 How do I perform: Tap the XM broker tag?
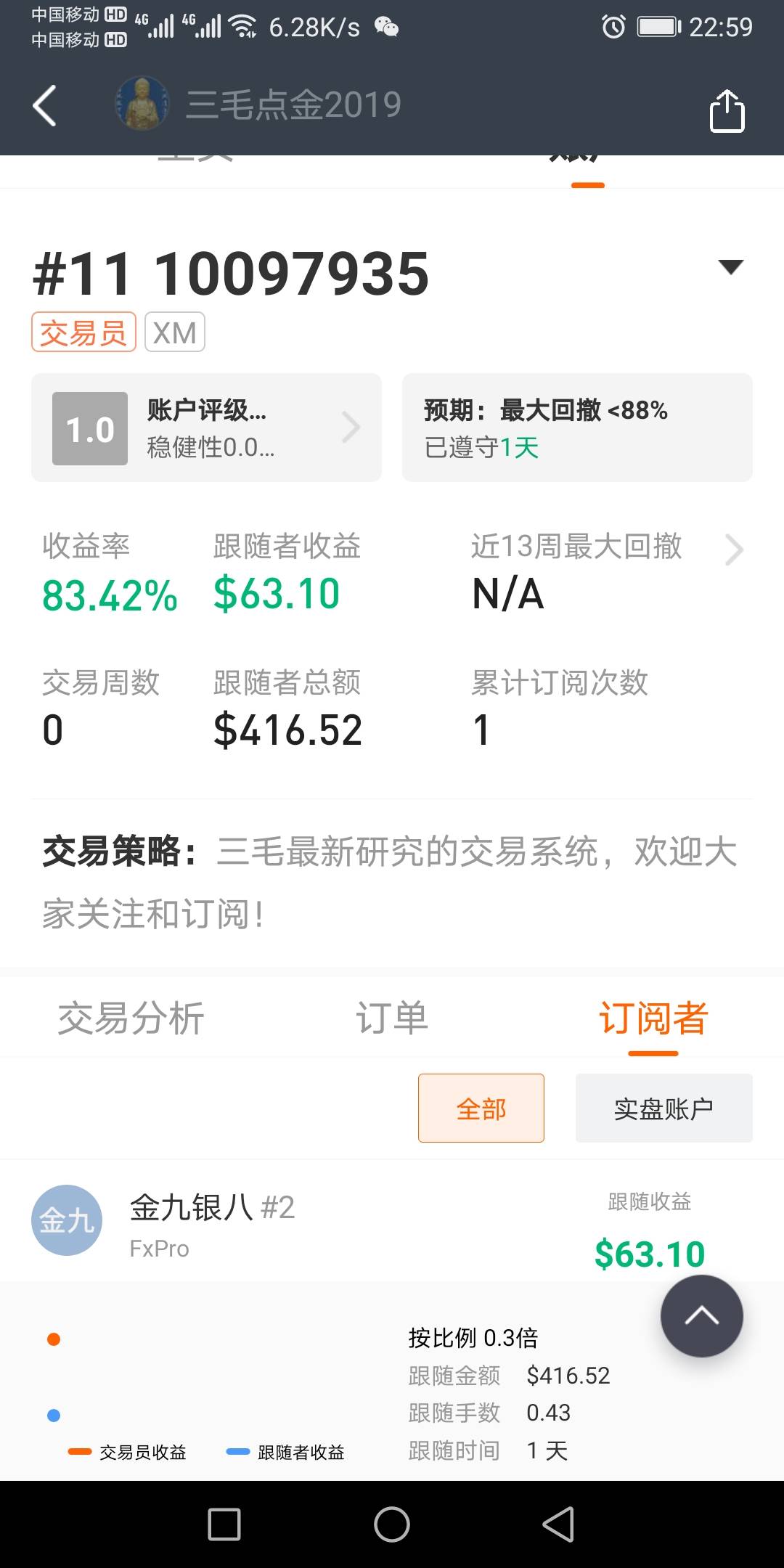pyautogui.click(x=175, y=332)
